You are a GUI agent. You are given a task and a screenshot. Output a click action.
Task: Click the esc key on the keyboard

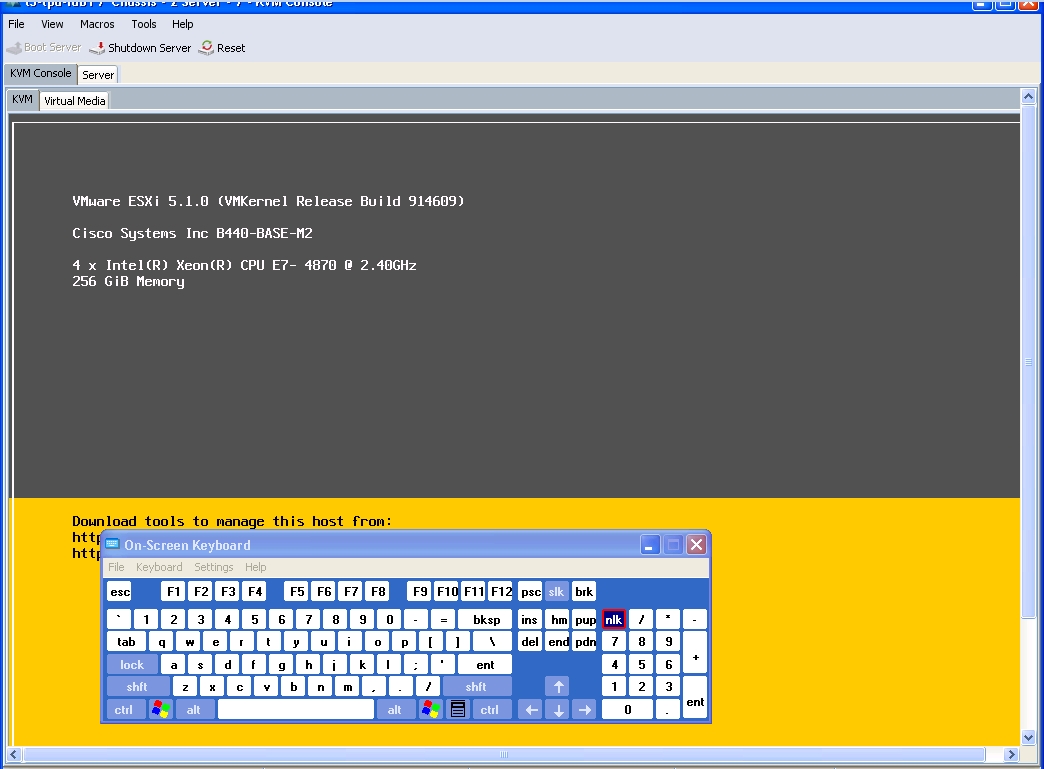(120, 592)
